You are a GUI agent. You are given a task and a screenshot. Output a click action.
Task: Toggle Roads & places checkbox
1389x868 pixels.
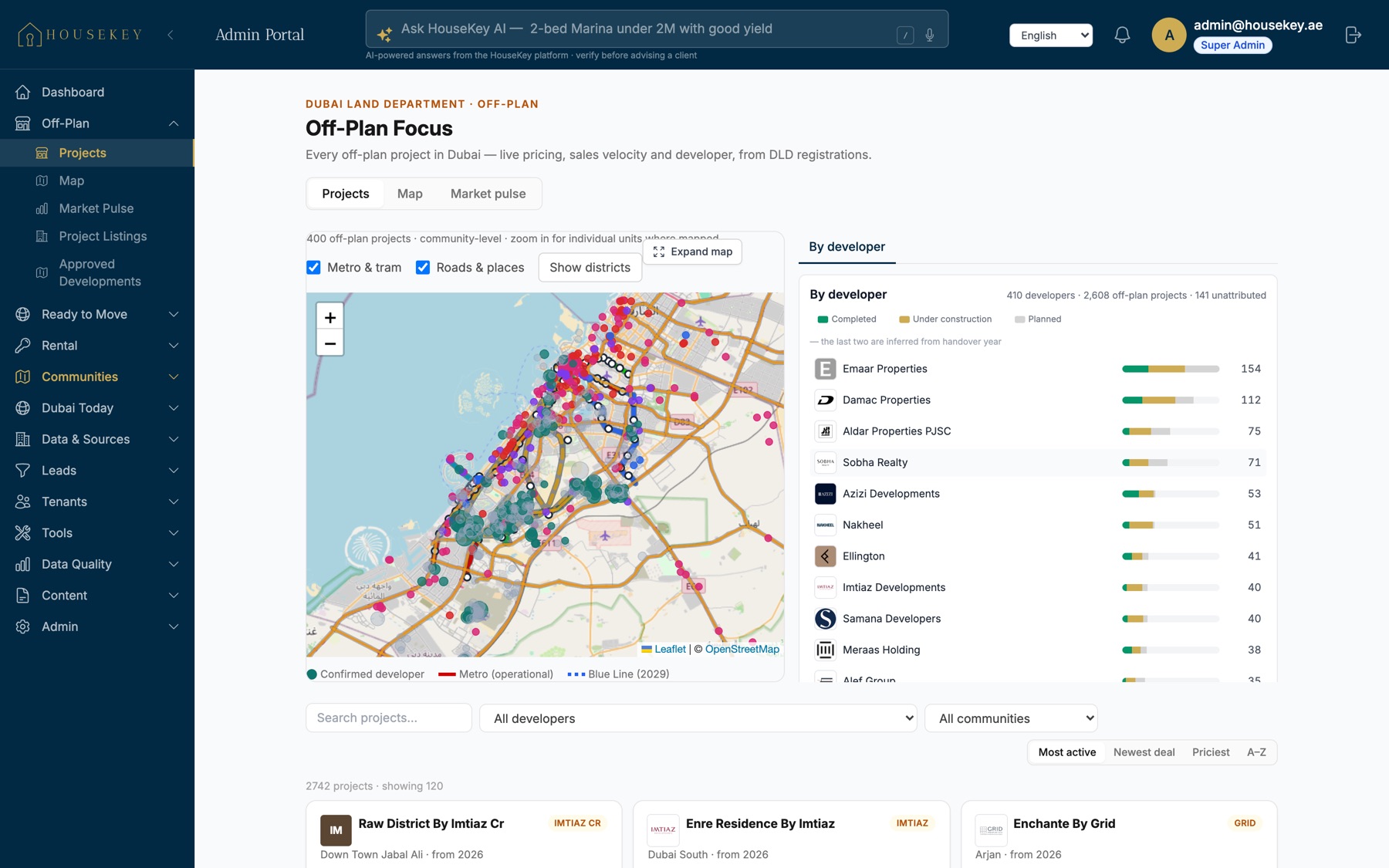(x=423, y=267)
